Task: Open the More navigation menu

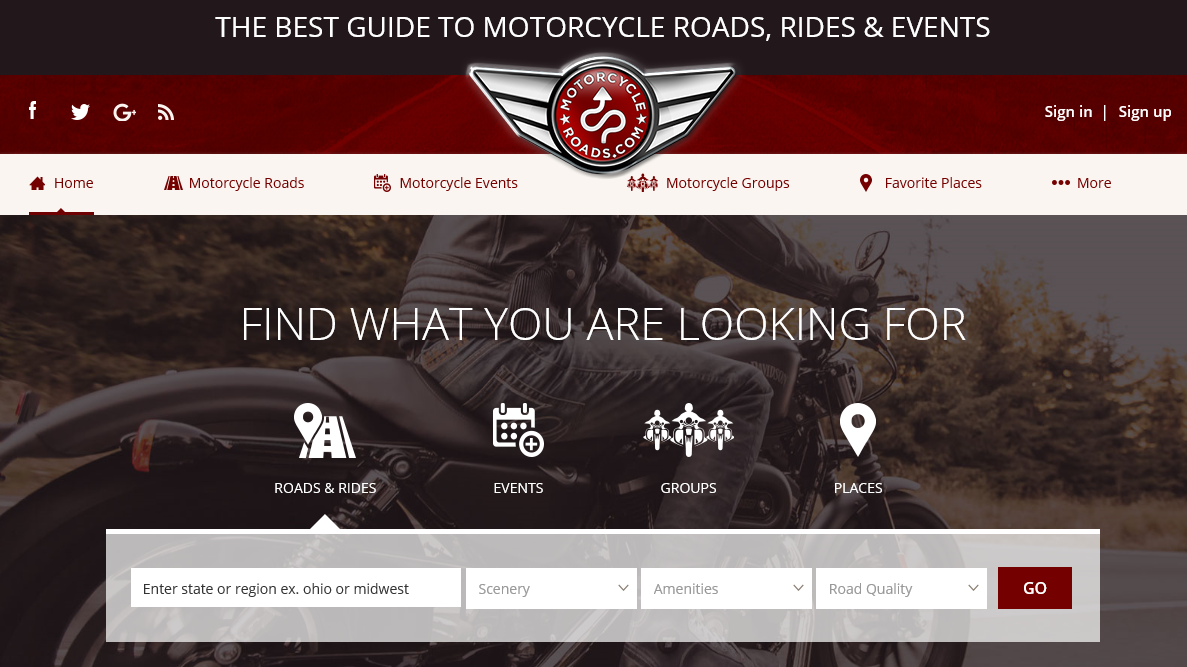Action: click(x=1081, y=183)
